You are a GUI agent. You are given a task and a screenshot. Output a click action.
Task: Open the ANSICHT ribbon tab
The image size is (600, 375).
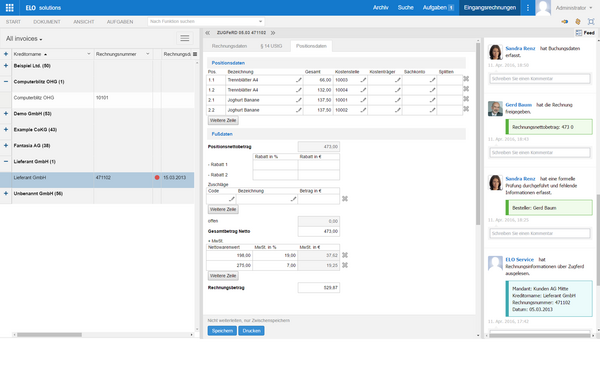pos(84,22)
